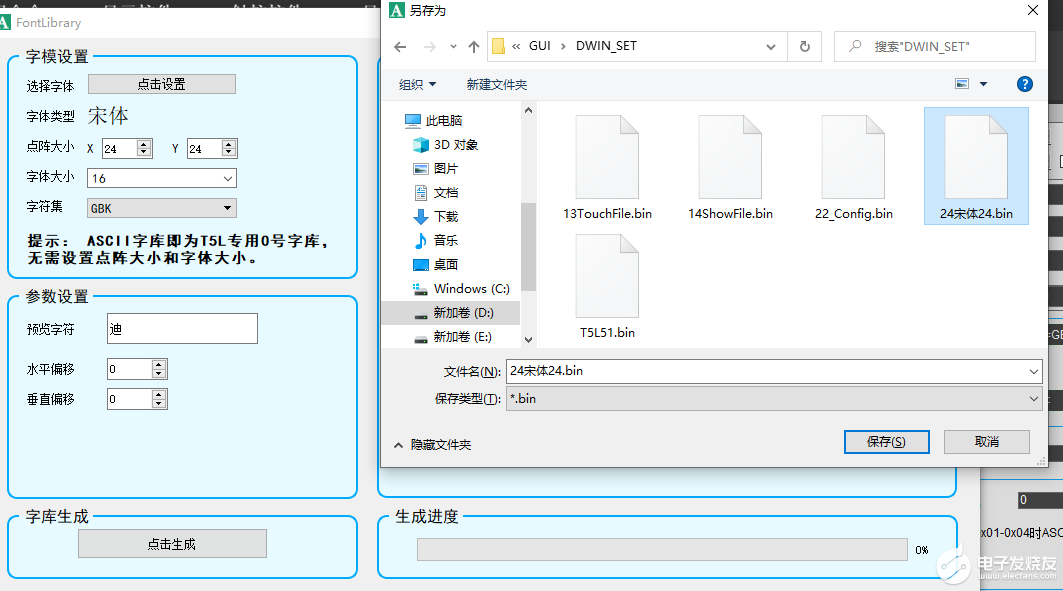This screenshot has width=1063, height=591.
Task: Click the back navigation arrow
Action: [400, 46]
